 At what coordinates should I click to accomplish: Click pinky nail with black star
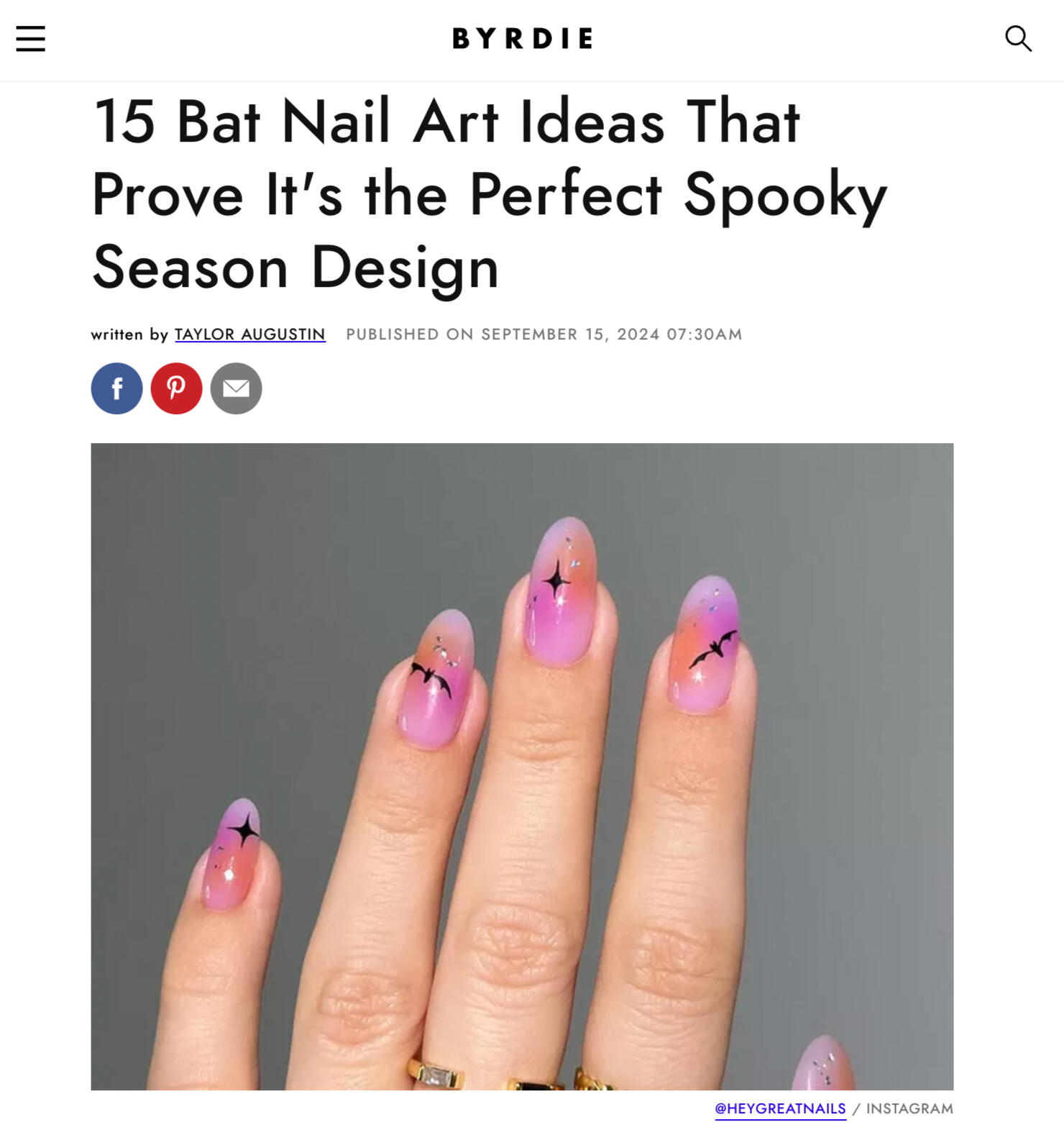tap(231, 854)
